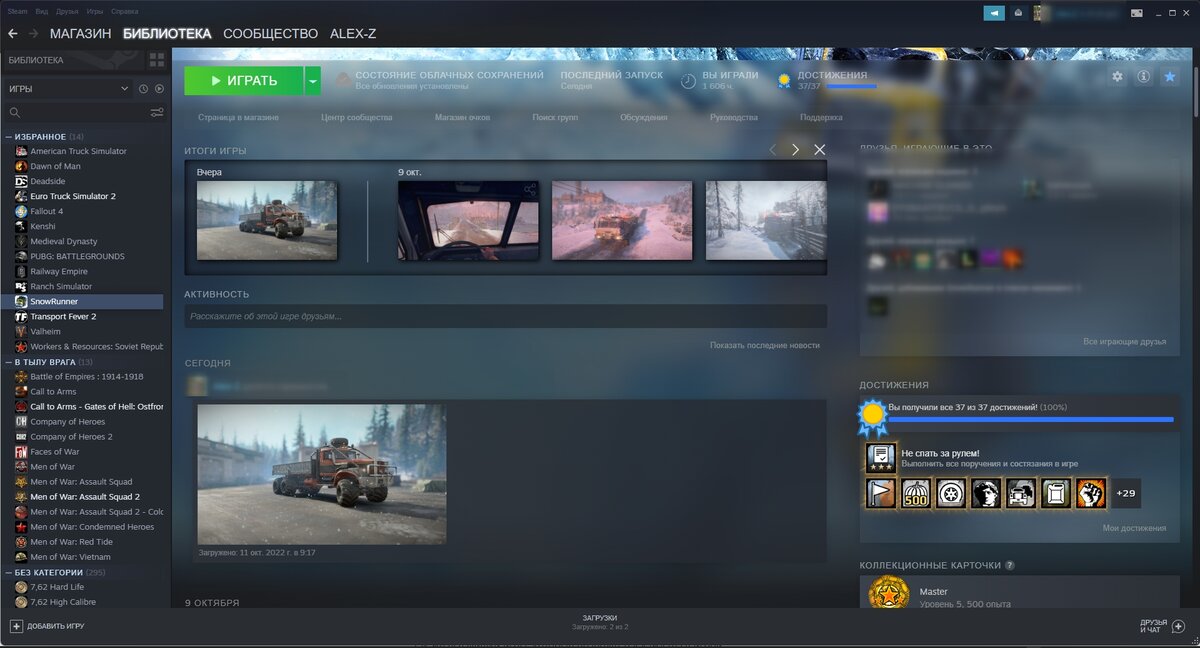Screen dimensions: 1200x648
Task: Open Руководства link
Action: [x=734, y=117]
